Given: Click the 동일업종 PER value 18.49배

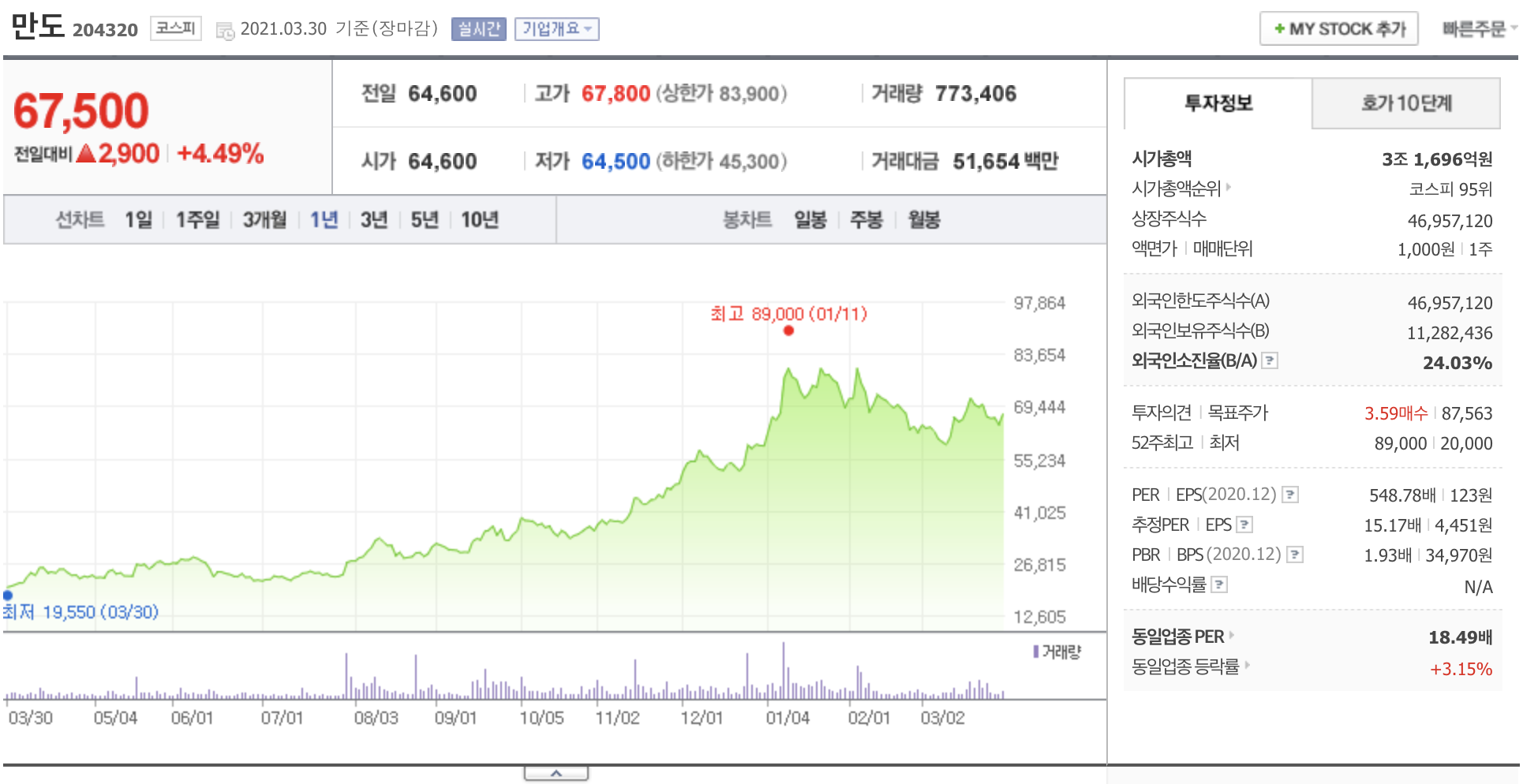Looking at the screenshot, I should tap(1461, 637).
